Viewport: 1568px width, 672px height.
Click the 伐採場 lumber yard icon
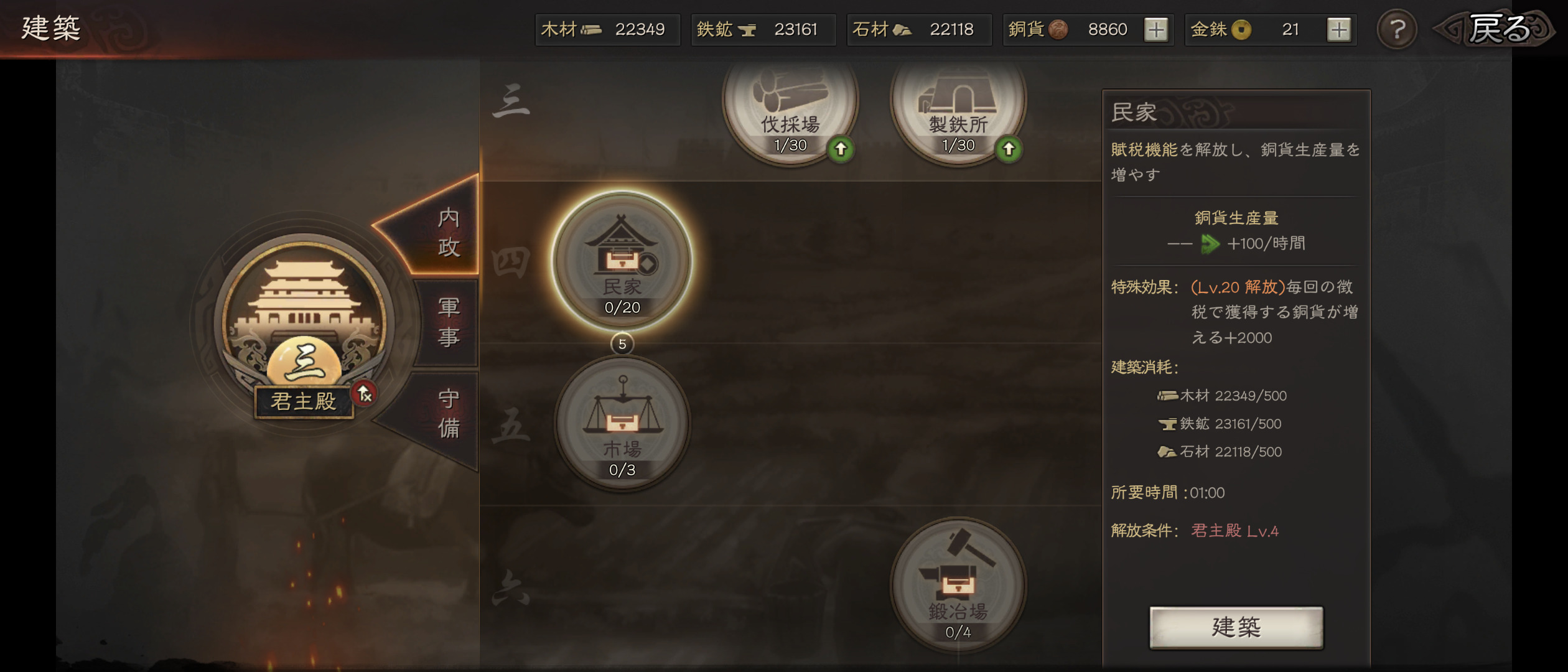pyautogui.click(x=790, y=106)
